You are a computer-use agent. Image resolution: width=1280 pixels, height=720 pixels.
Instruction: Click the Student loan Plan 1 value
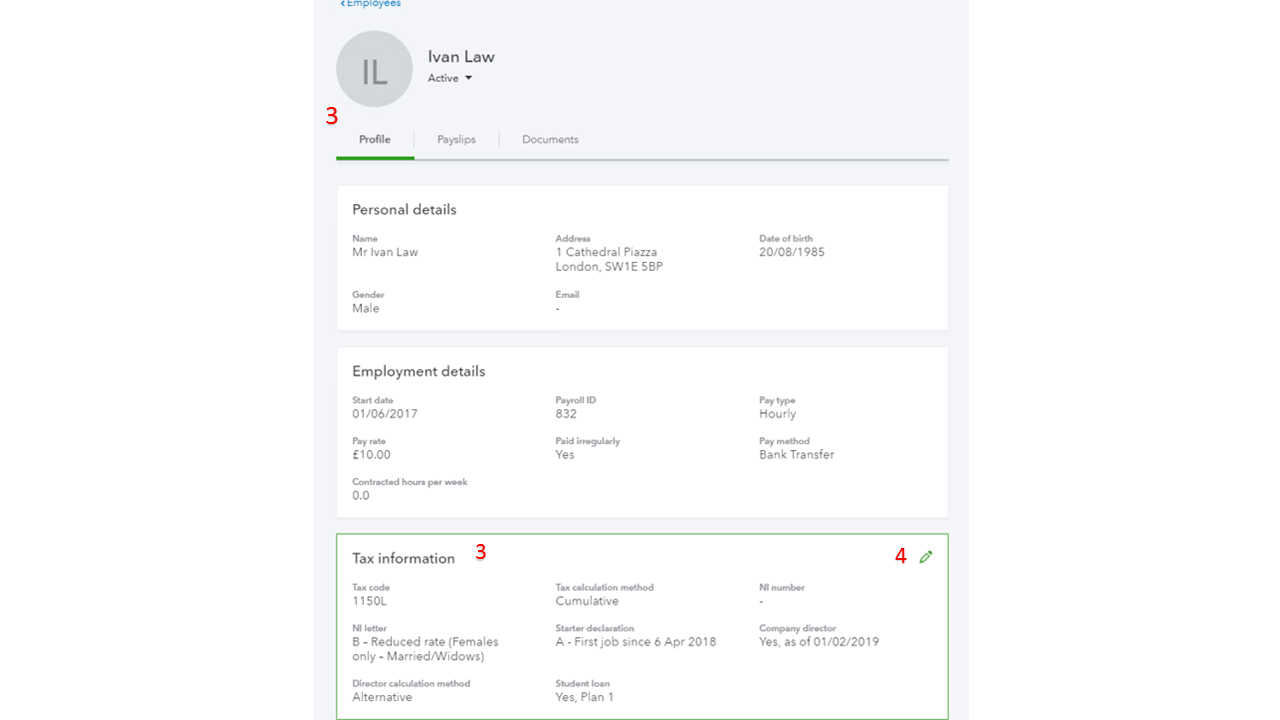pyautogui.click(x=585, y=696)
